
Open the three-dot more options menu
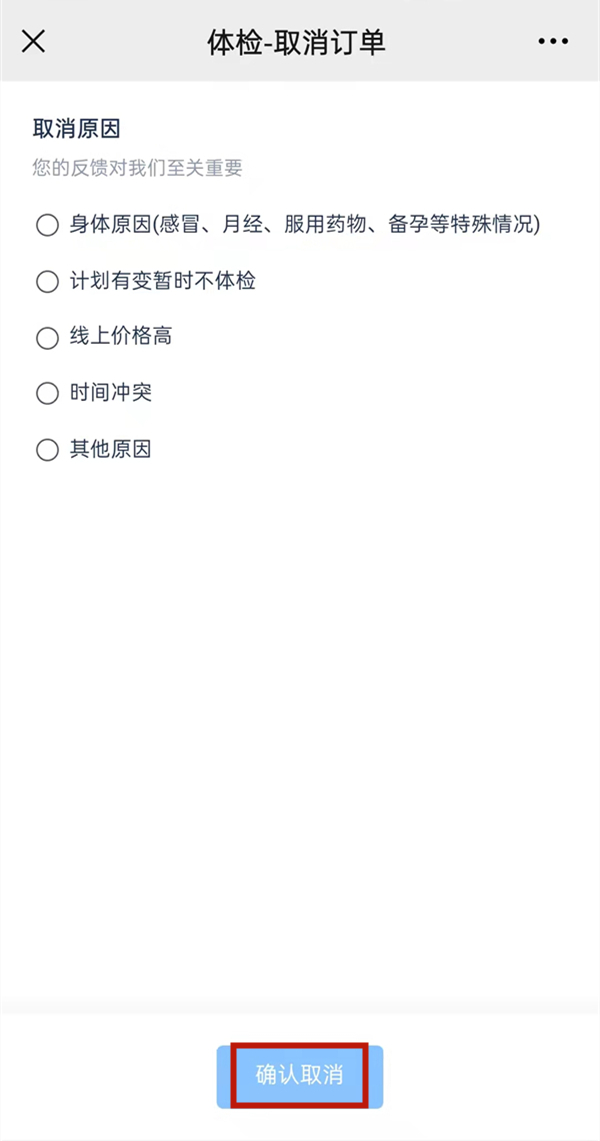(552, 41)
